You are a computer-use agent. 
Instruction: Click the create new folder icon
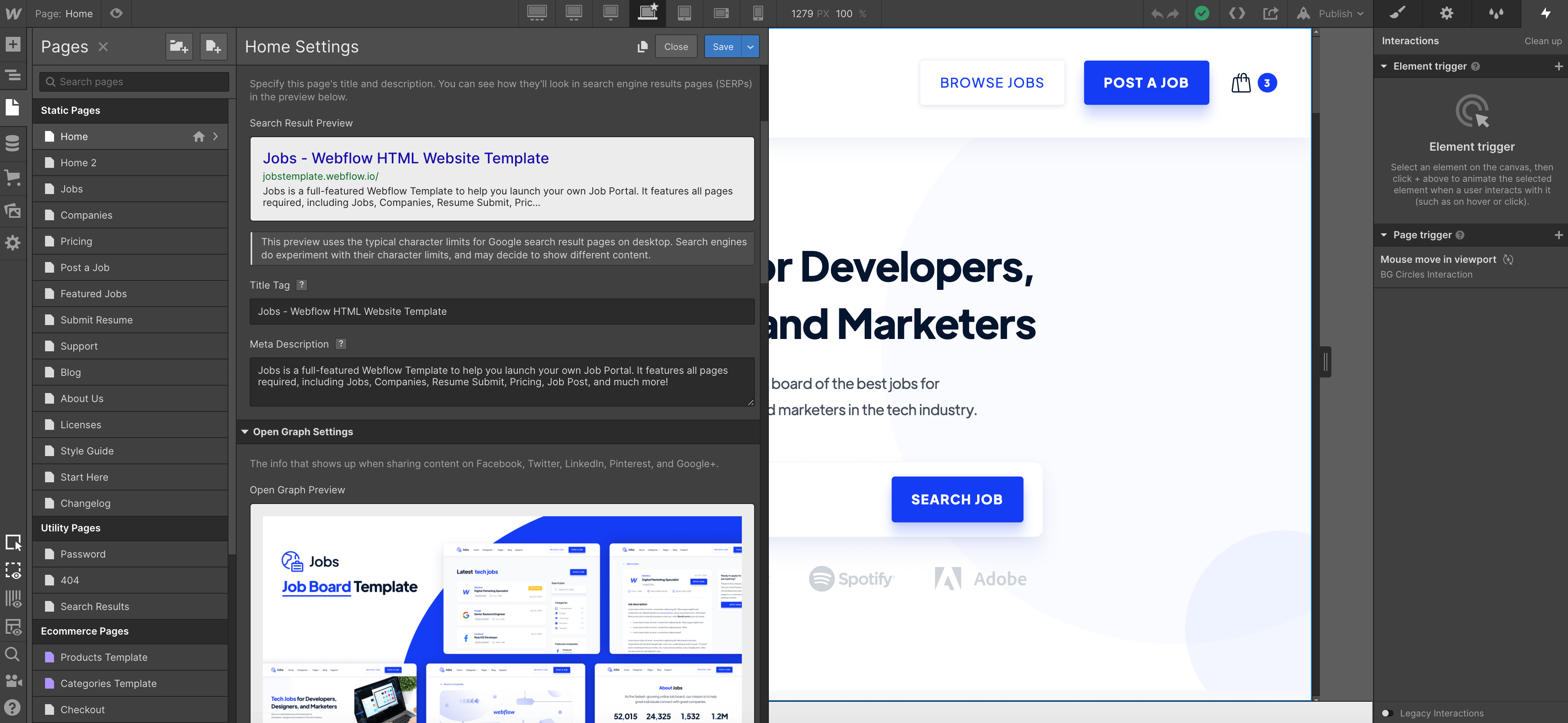179,46
